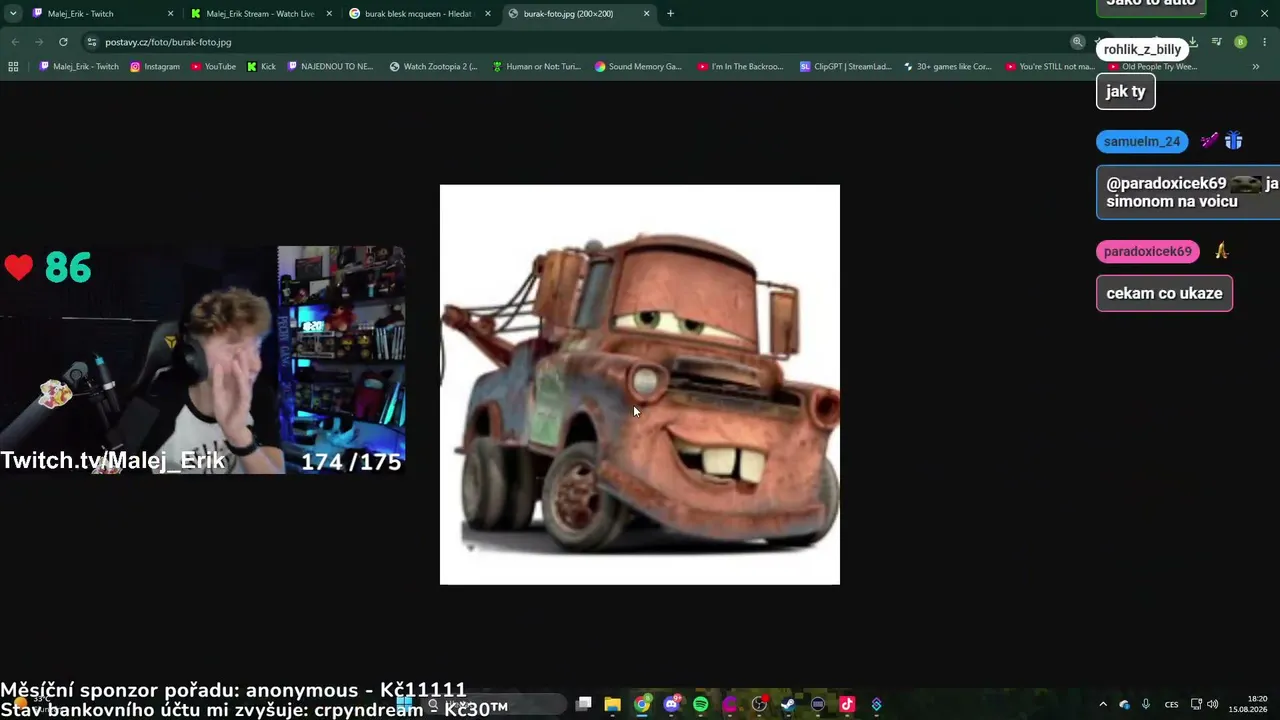The width and height of the screenshot is (1280, 720).
Task: Close the burak blesk mcqueen tab
Action: click(x=488, y=14)
